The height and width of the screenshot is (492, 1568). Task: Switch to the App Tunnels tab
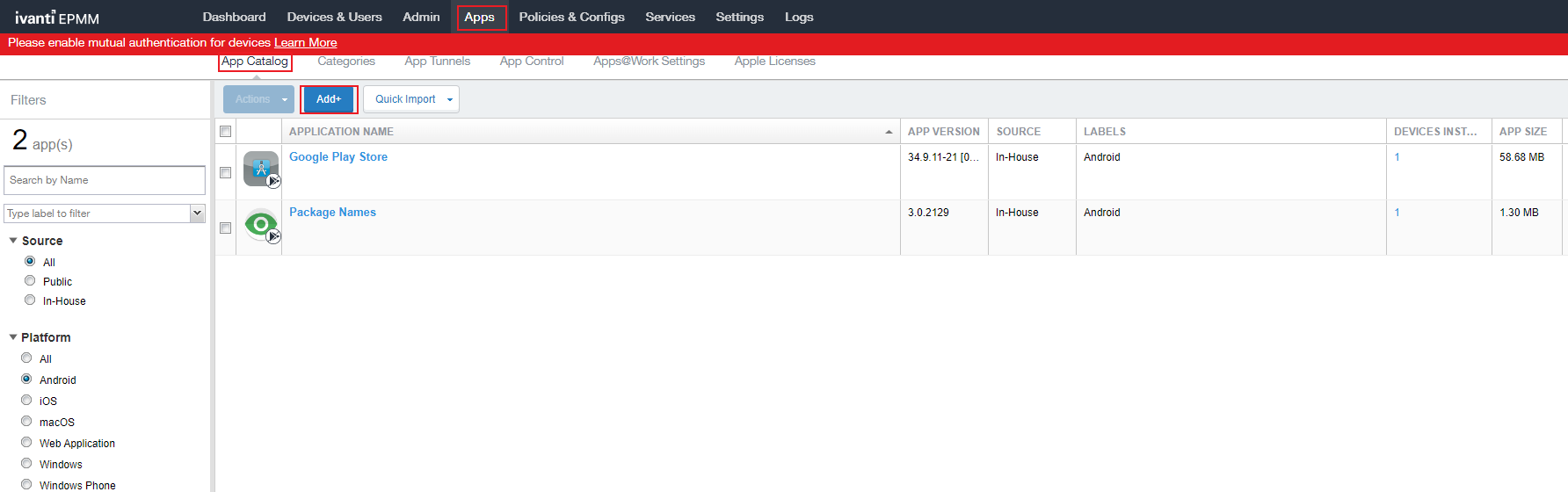coord(438,61)
